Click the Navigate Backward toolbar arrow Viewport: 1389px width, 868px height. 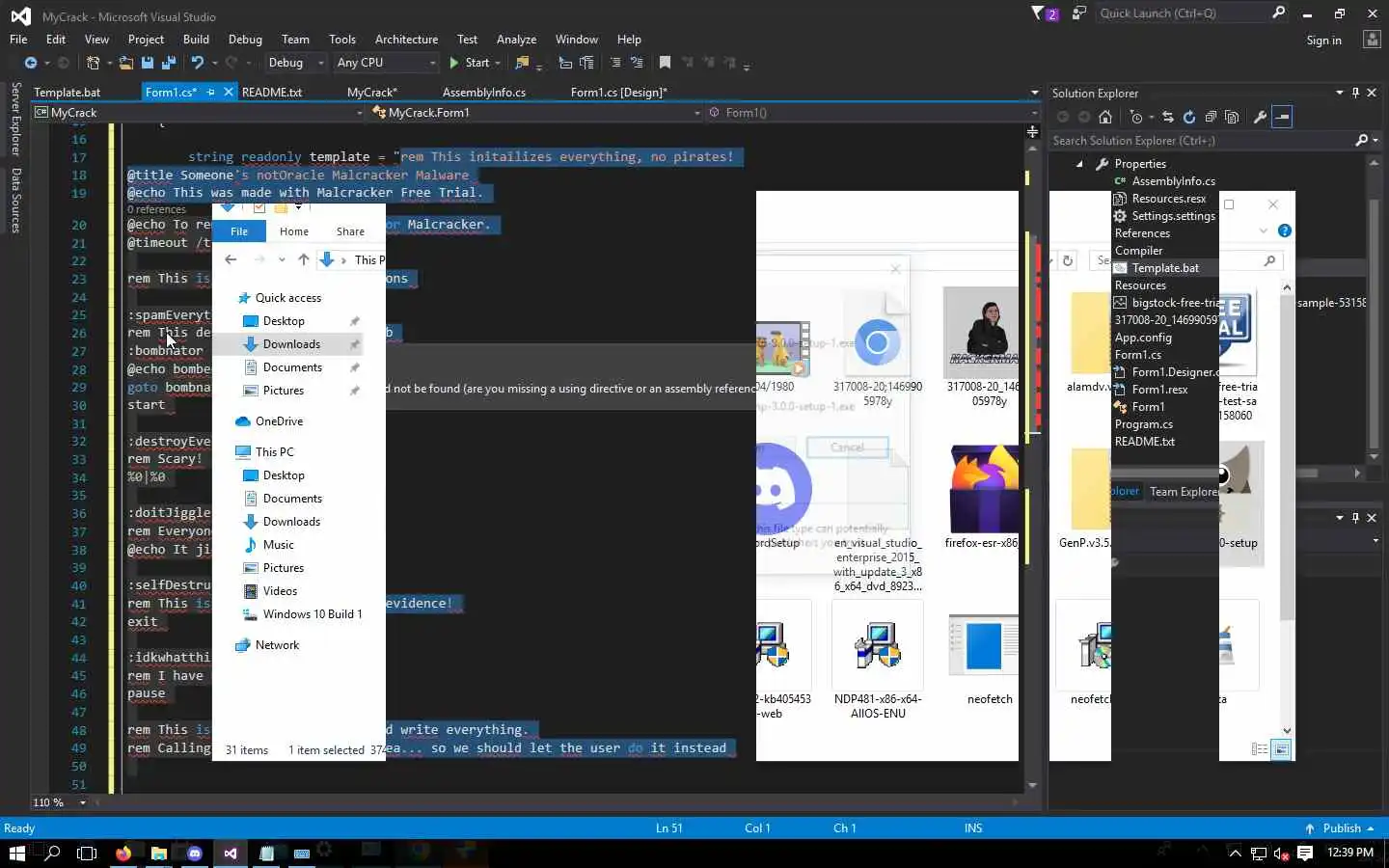click(x=31, y=63)
